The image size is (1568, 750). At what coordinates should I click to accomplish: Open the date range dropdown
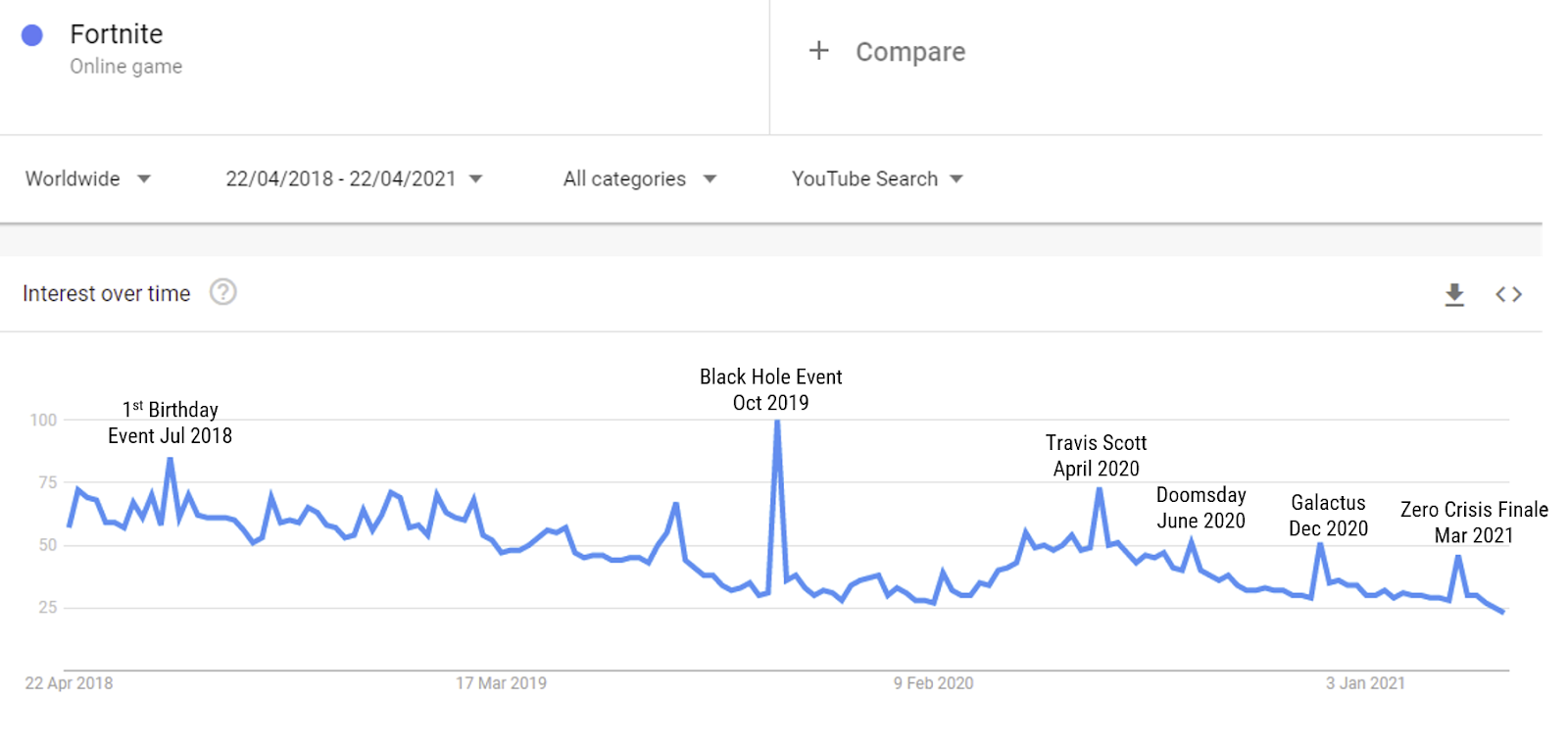point(354,178)
